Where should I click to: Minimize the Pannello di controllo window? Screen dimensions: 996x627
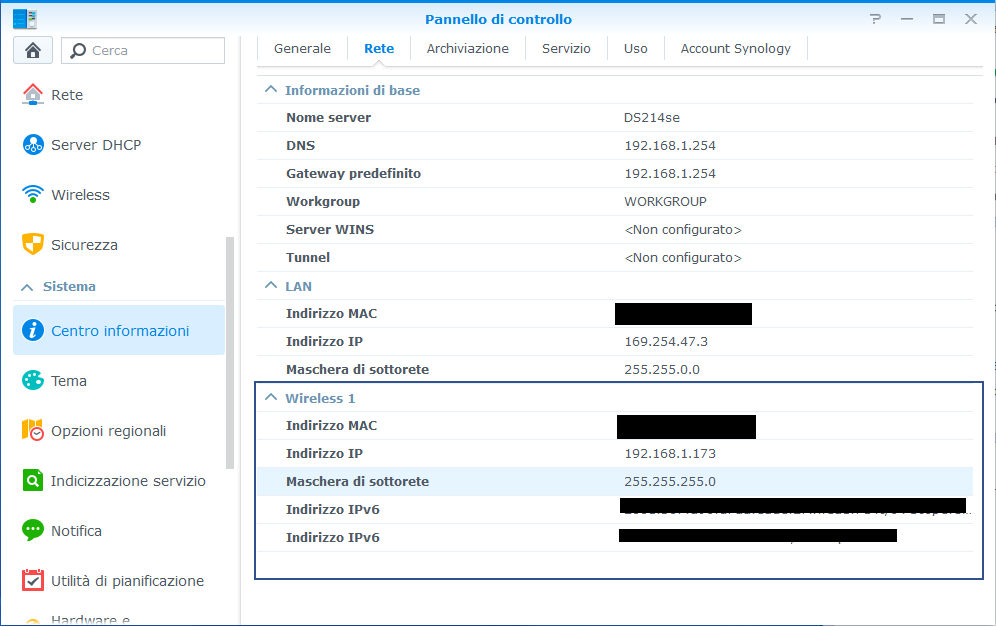pos(907,19)
